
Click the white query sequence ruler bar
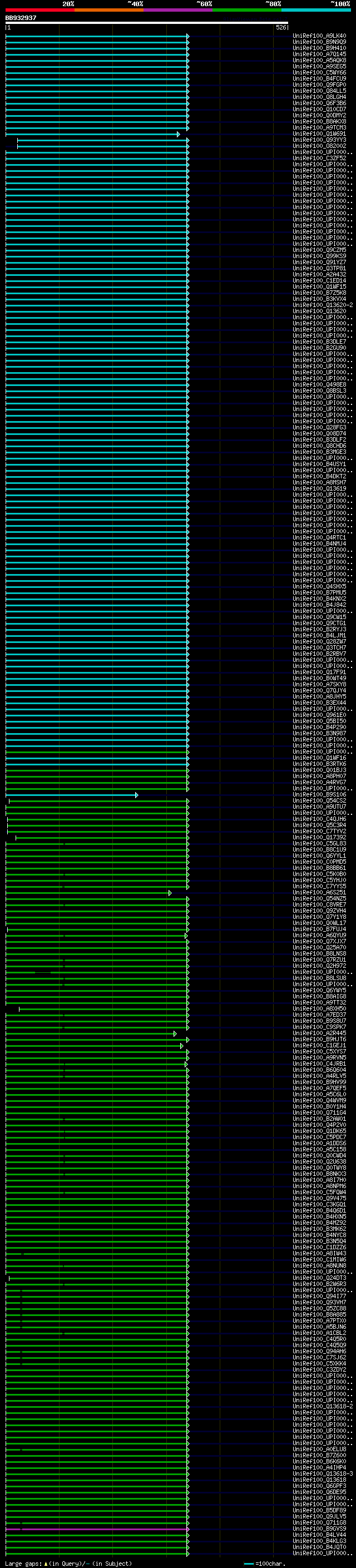click(x=147, y=22)
